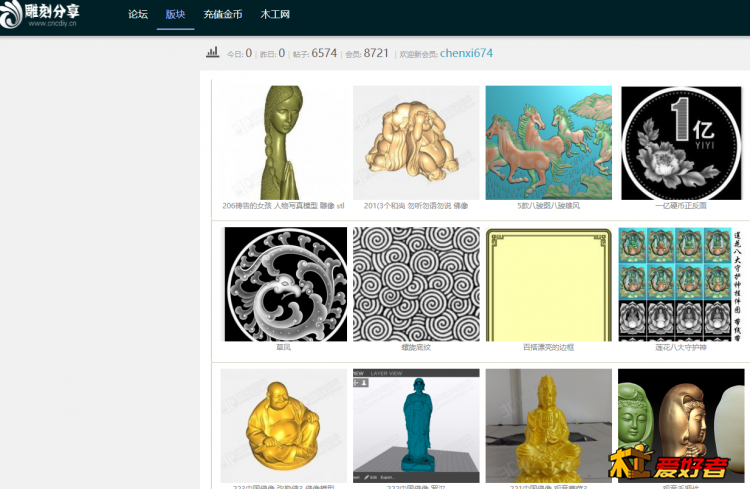Click the bar chart statistics icon
The height and width of the screenshot is (489, 750).
[x=212, y=52]
